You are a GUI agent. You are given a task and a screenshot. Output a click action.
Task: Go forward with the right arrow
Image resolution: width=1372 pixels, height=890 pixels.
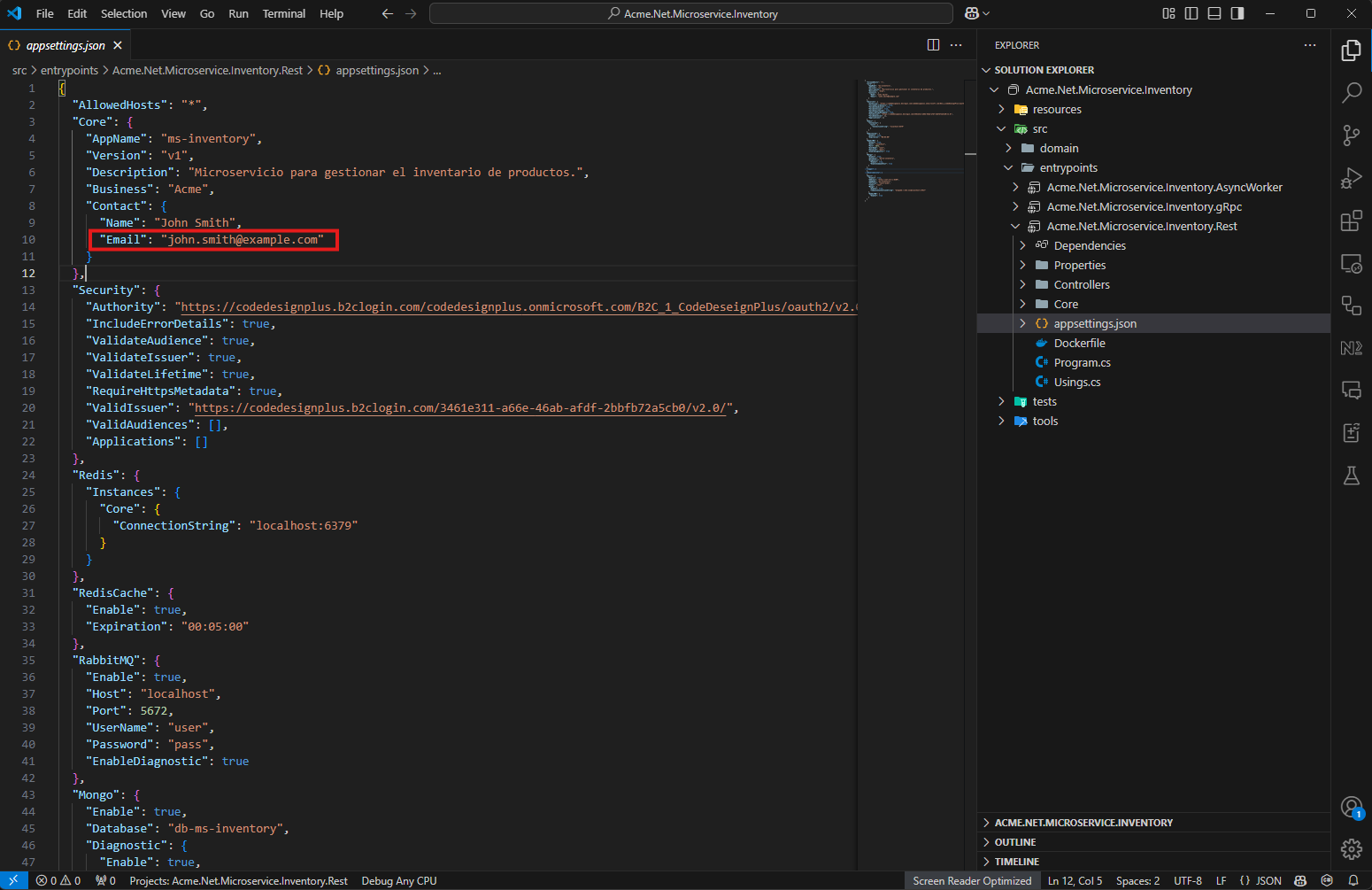[x=411, y=13]
